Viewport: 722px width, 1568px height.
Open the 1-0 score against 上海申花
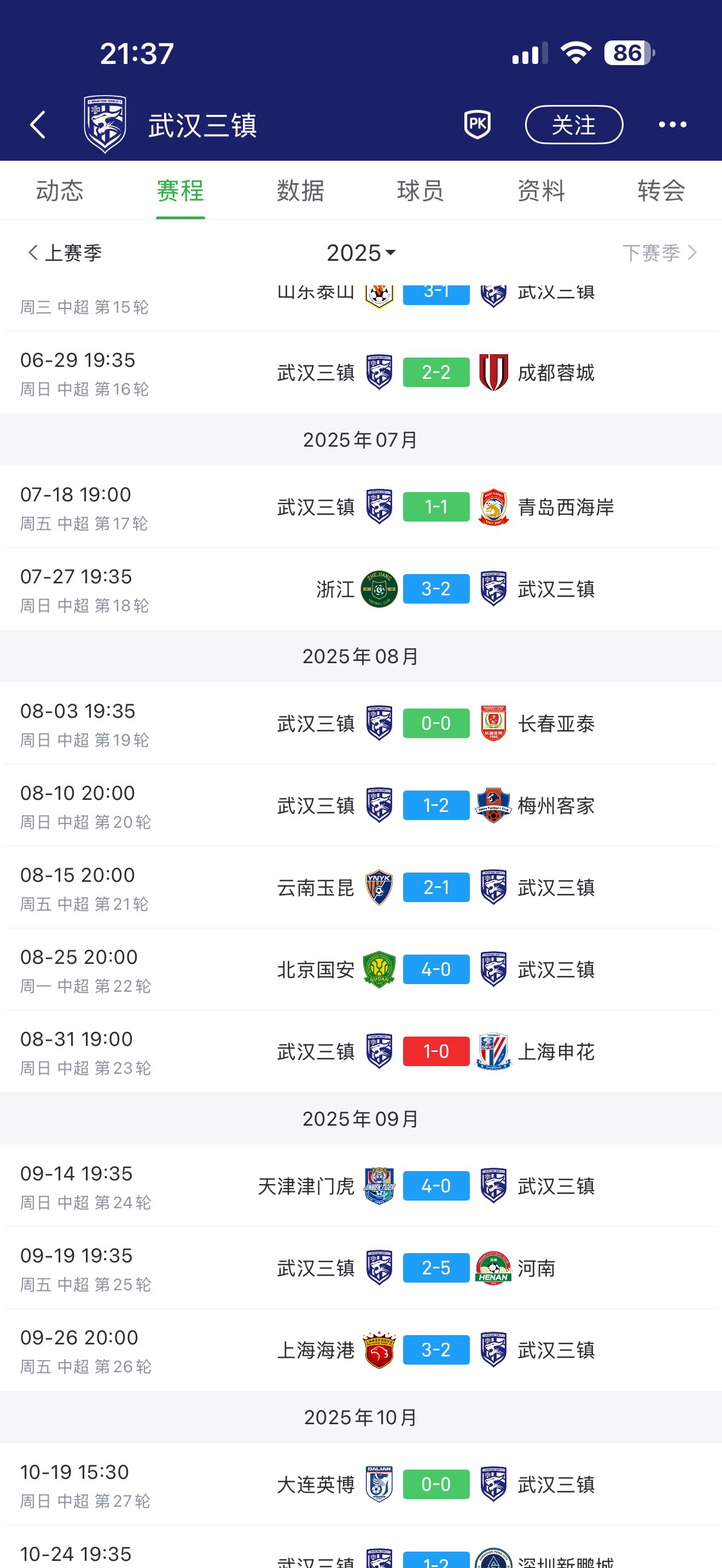pyautogui.click(x=436, y=1051)
